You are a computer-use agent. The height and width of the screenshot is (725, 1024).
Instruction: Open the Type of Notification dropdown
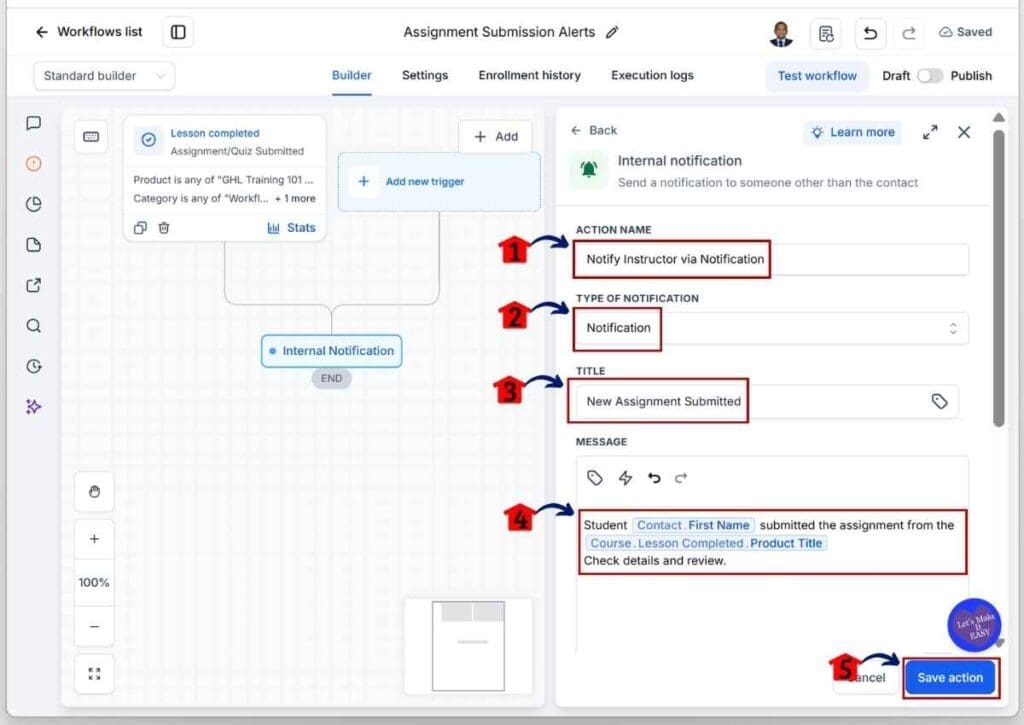(772, 328)
